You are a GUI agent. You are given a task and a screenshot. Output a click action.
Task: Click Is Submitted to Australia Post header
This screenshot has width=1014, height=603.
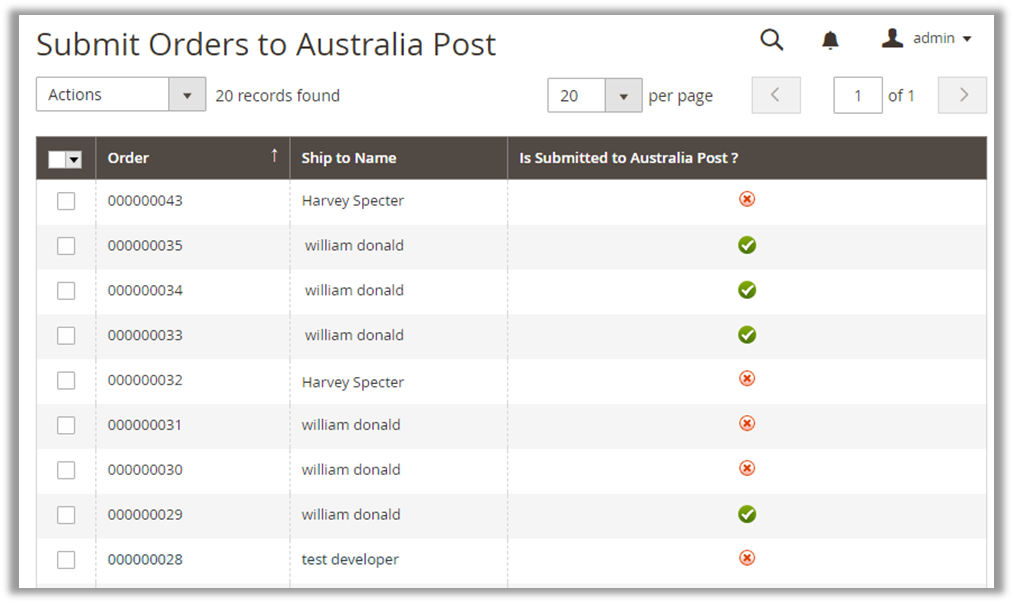click(x=628, y=158)
